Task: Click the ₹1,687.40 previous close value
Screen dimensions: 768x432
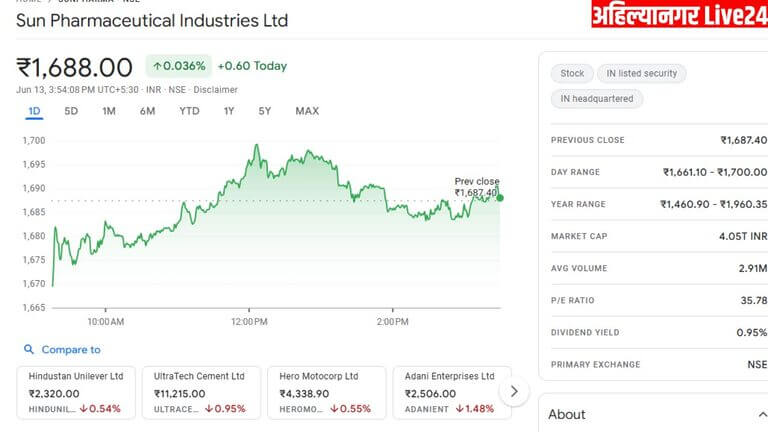Action: 744,140
